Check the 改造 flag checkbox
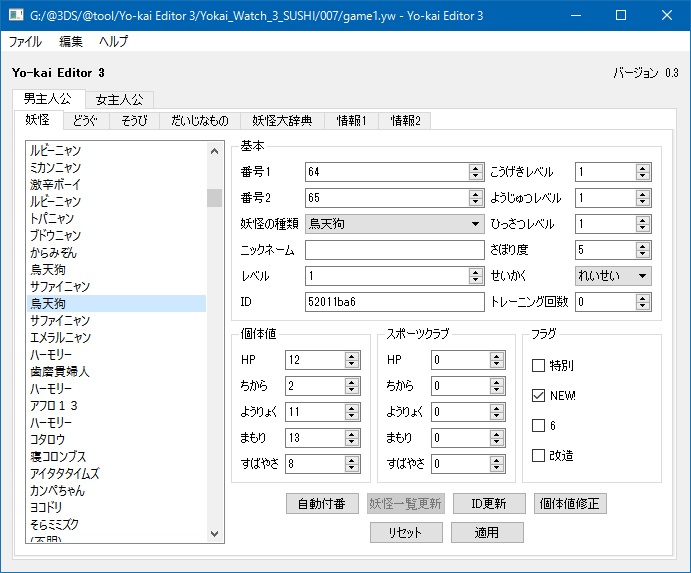Image resolution: width=691 pixels, height=573 pixels. coord(539,455)
